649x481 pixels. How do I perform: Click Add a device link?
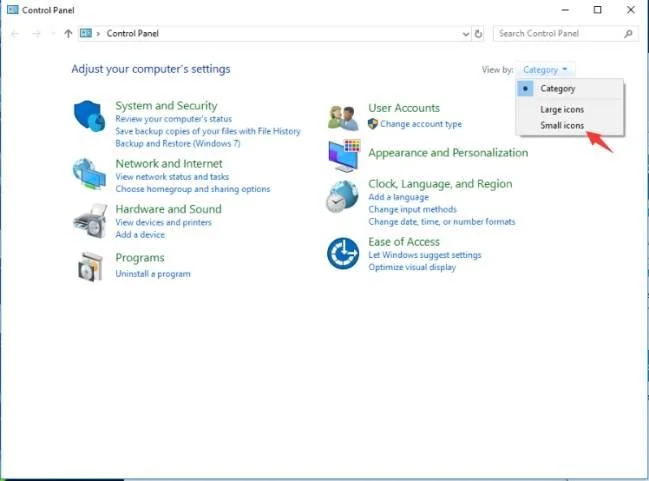pos(140,235)
